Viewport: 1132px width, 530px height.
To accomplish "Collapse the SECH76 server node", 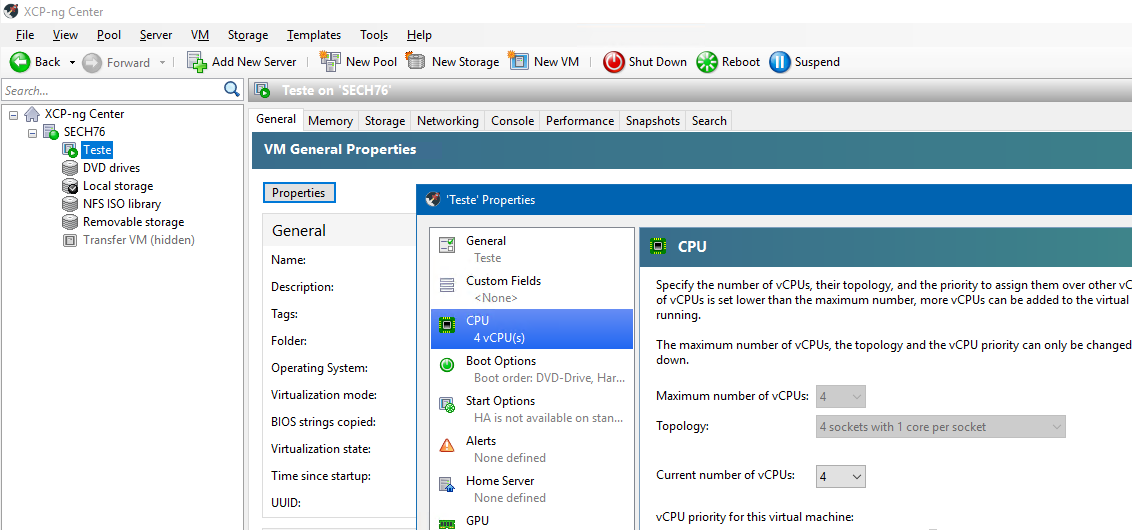I will pos(32,132).
